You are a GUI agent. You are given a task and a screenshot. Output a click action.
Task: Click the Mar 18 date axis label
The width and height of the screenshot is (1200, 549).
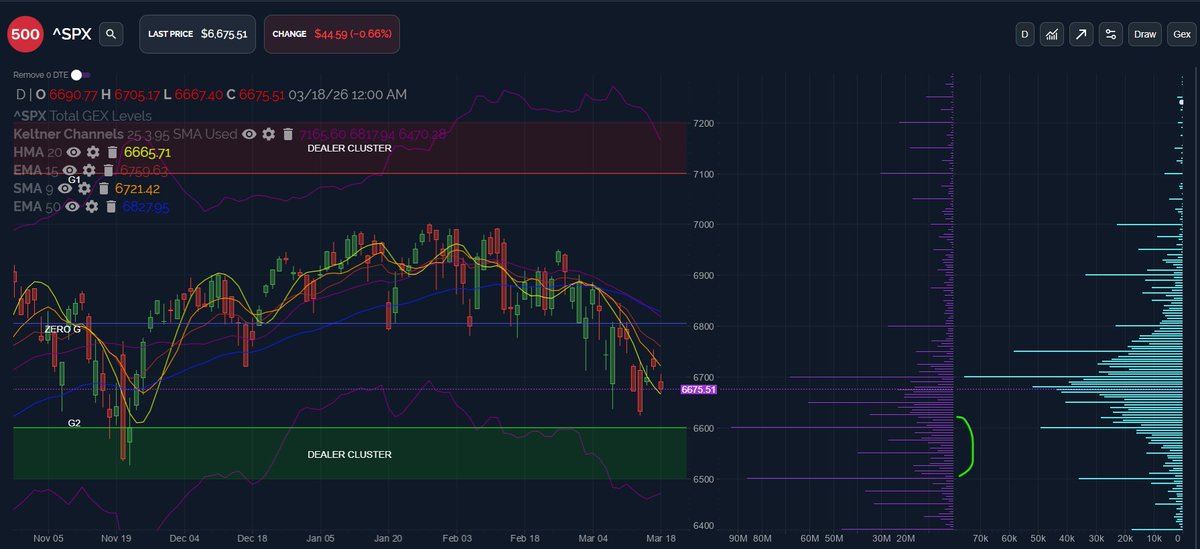coord(661,537)
